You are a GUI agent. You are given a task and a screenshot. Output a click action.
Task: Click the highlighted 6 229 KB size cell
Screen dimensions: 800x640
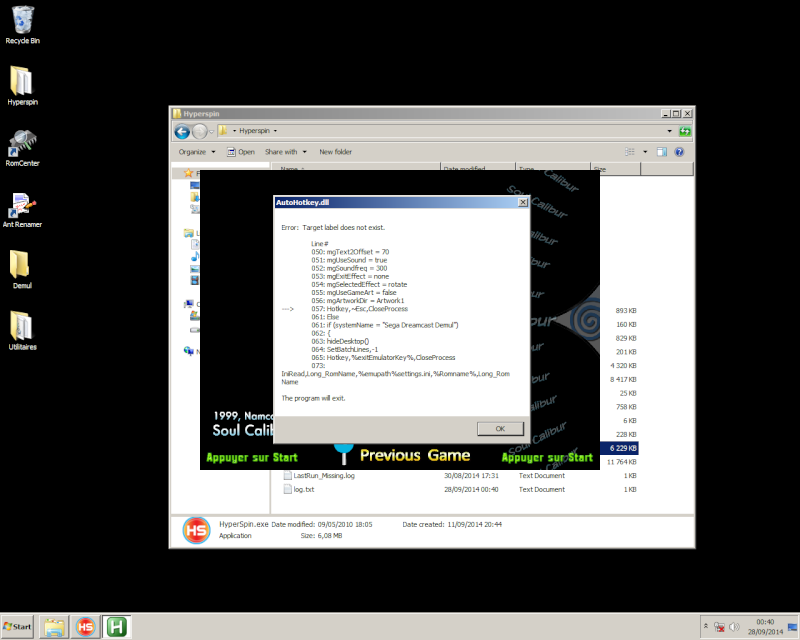[x=622, y=448]
